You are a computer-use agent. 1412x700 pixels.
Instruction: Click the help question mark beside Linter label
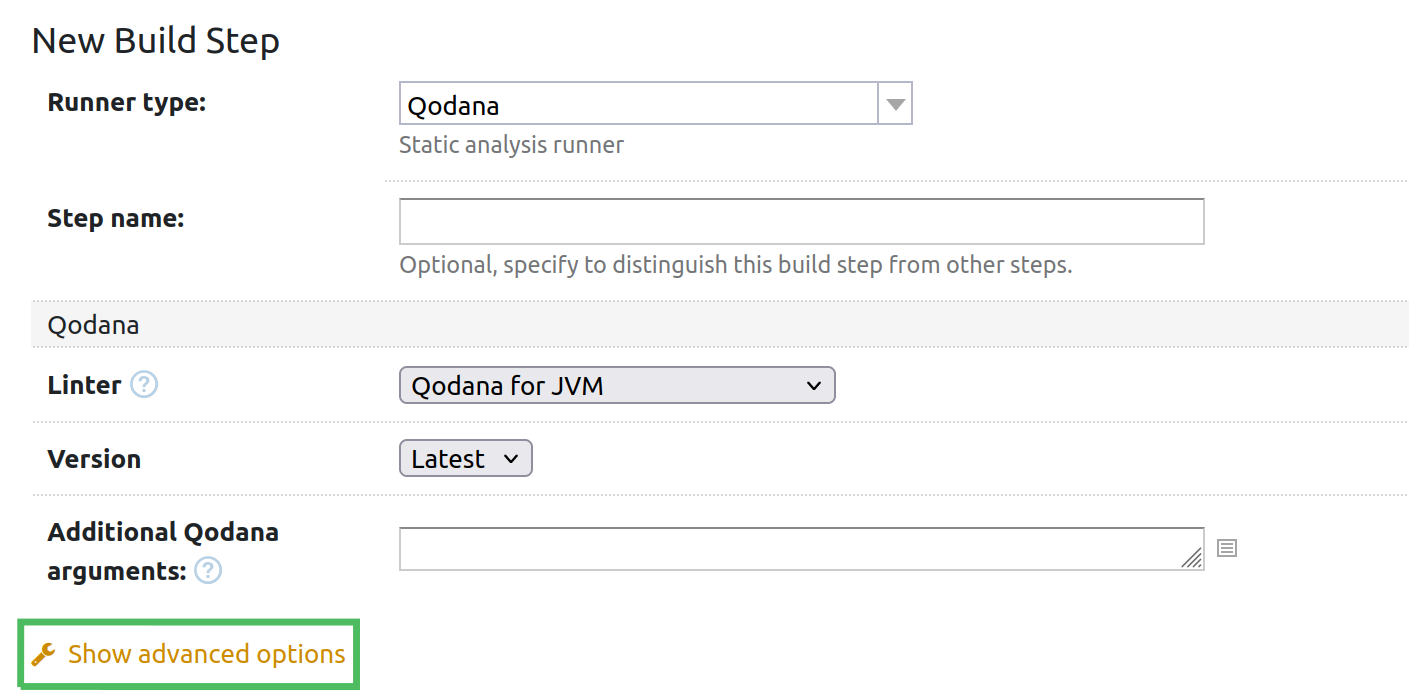(x=144, y=384)
